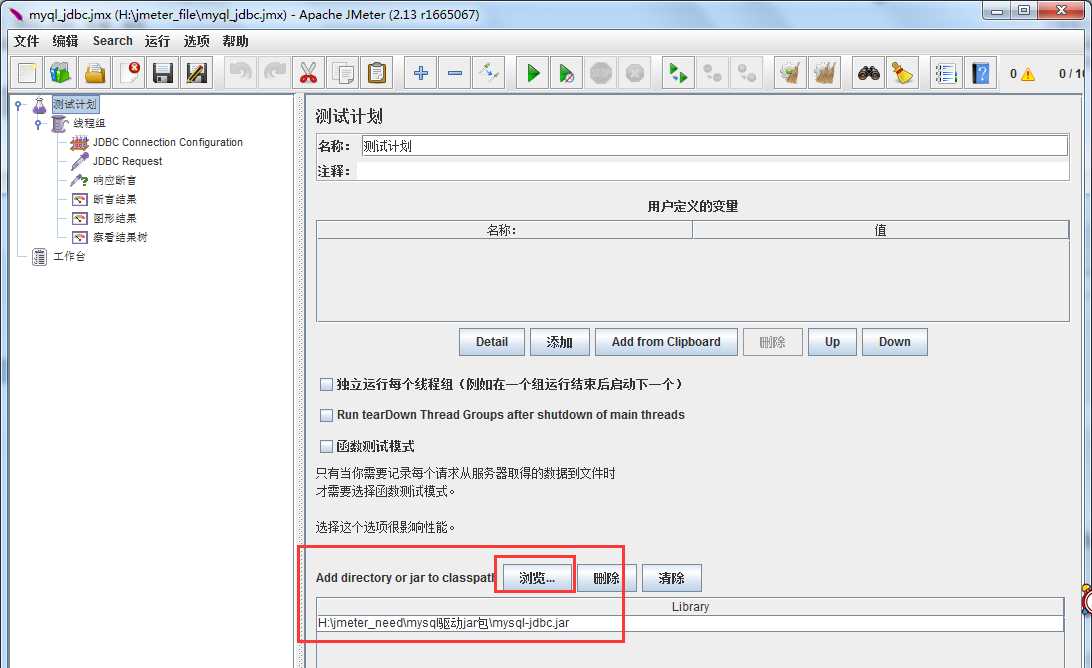
Task: Click the Toggle enable/disable toolbar icon
Action: (489, 72)
